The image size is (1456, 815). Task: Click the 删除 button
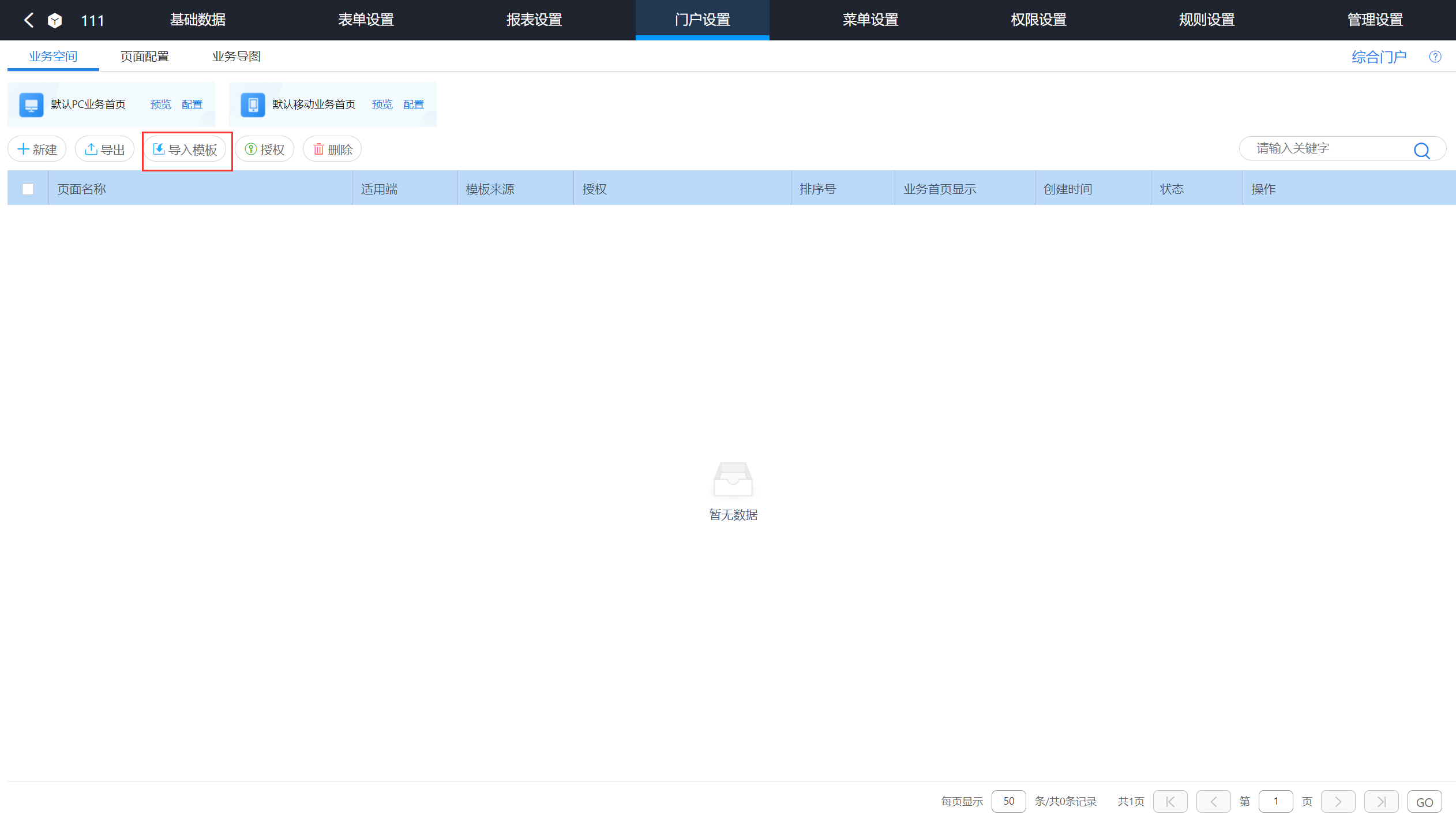[x=332, y=149]
